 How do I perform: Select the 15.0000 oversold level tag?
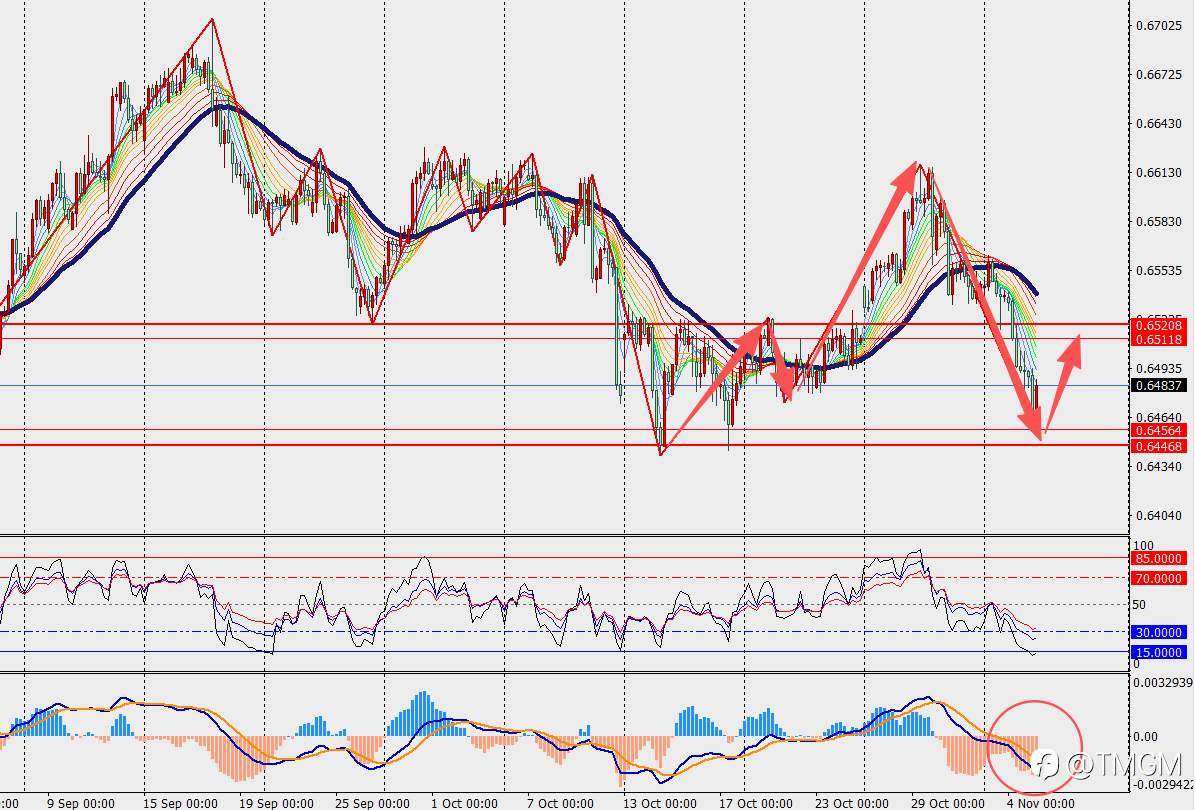coord(1158,653)
